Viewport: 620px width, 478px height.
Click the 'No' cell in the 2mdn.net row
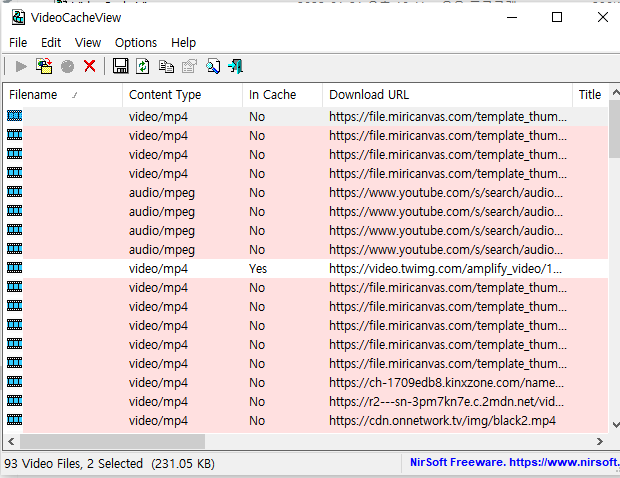pyautogui.click(x=257, y=401)
